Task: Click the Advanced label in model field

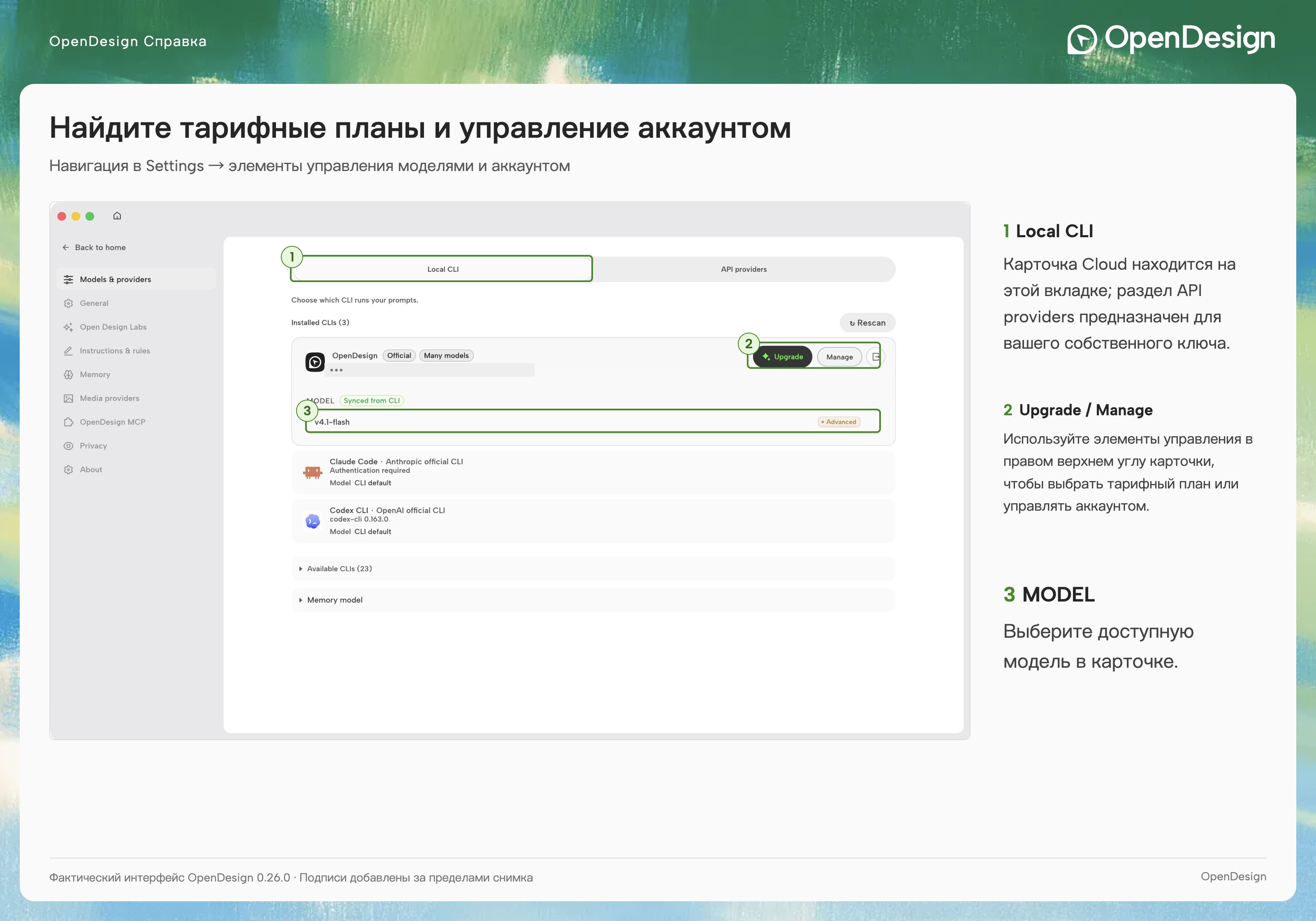Action: (839, 422)
